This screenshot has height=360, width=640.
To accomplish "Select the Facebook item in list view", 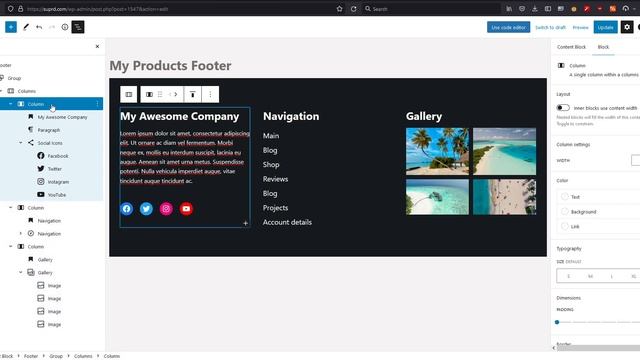I will click(x=58, y=156).
